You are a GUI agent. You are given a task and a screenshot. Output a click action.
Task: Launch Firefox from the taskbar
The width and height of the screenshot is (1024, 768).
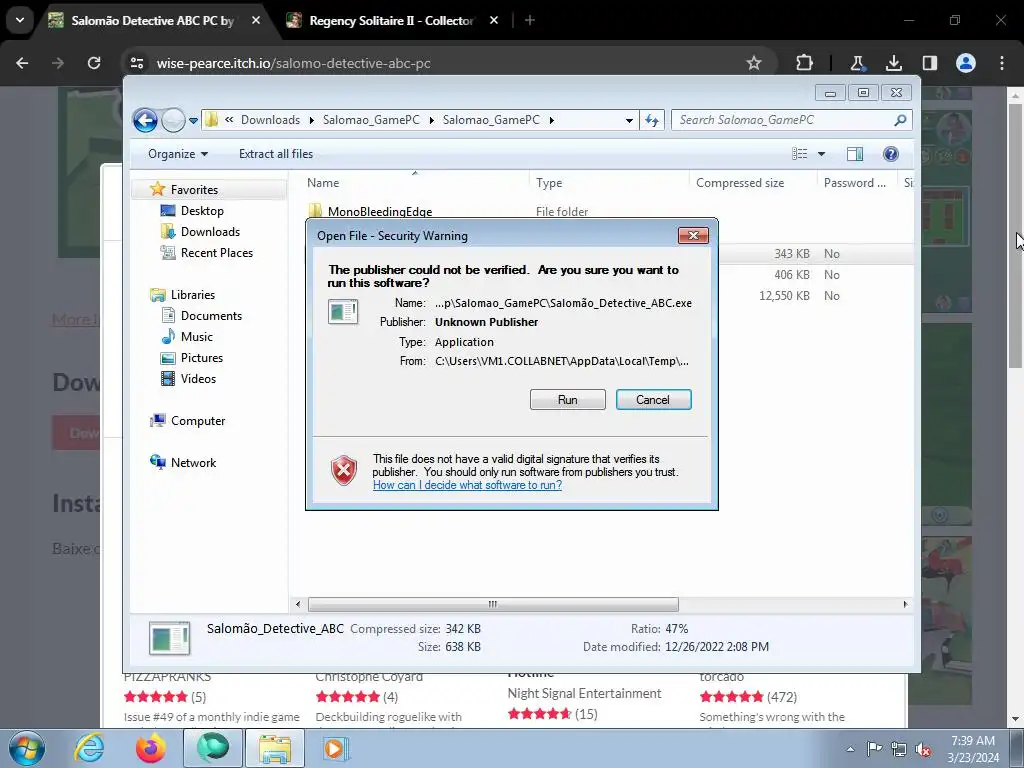click(150, 748)
